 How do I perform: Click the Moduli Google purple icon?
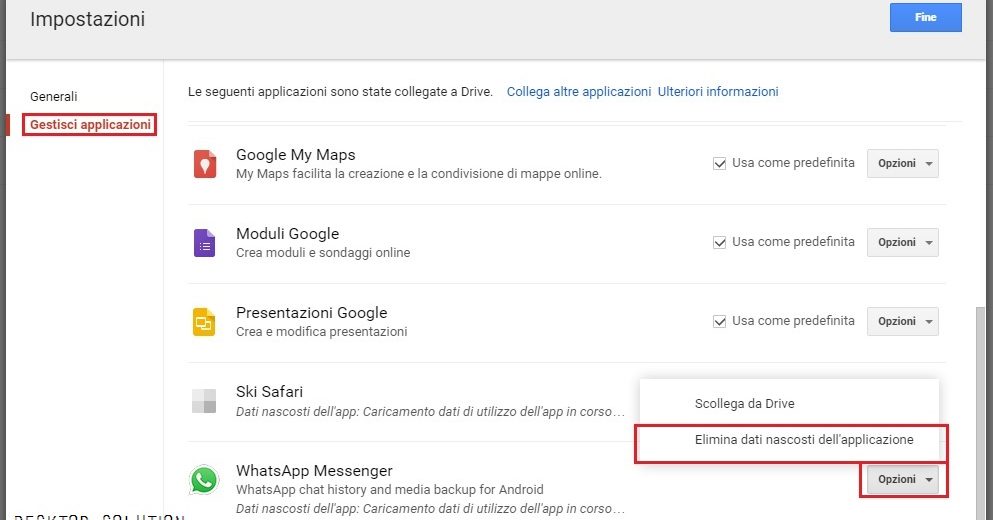click(204, 243)
